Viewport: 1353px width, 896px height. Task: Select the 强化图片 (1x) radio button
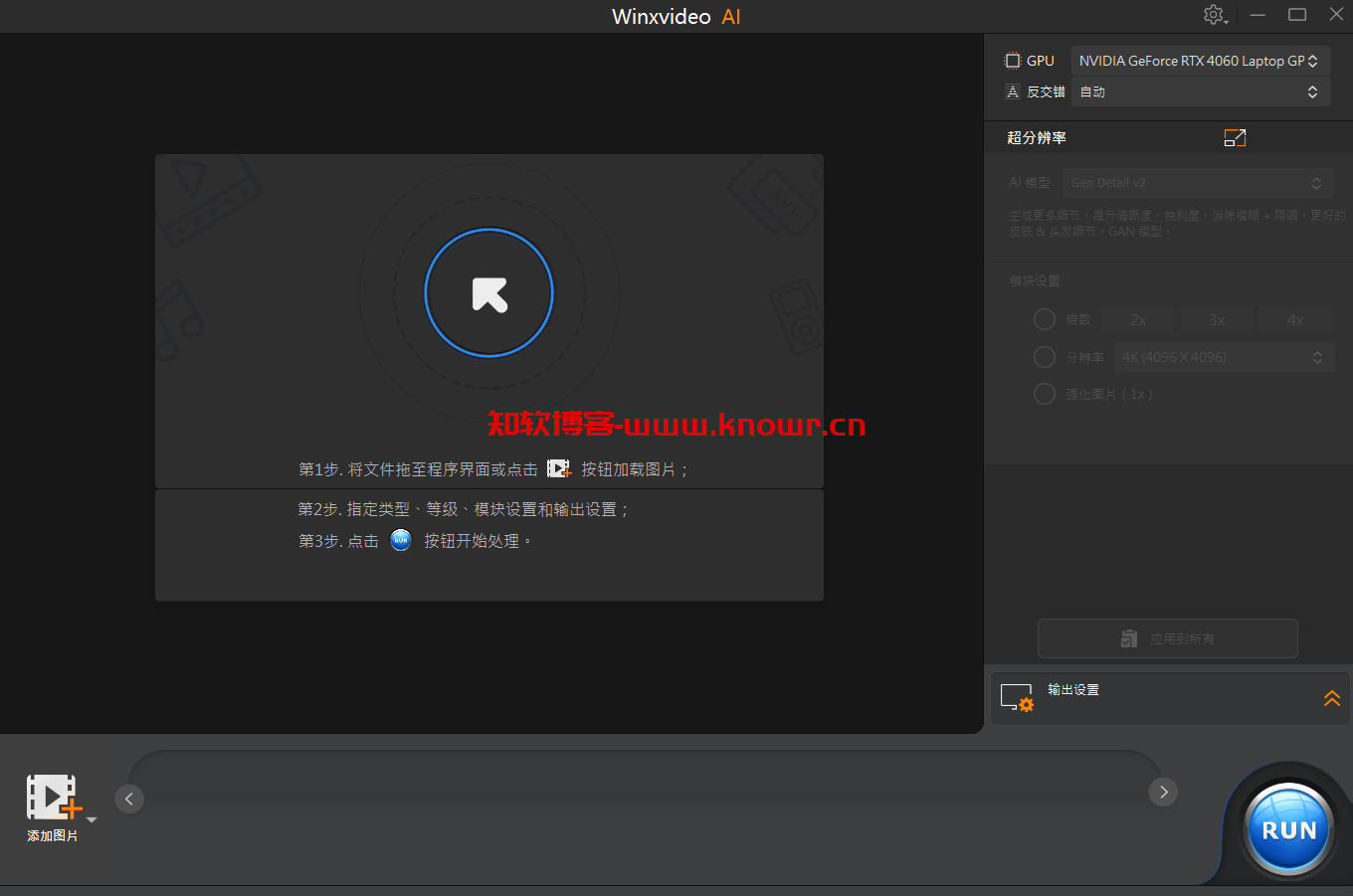pyautogui.click(x=1045, y=394)
